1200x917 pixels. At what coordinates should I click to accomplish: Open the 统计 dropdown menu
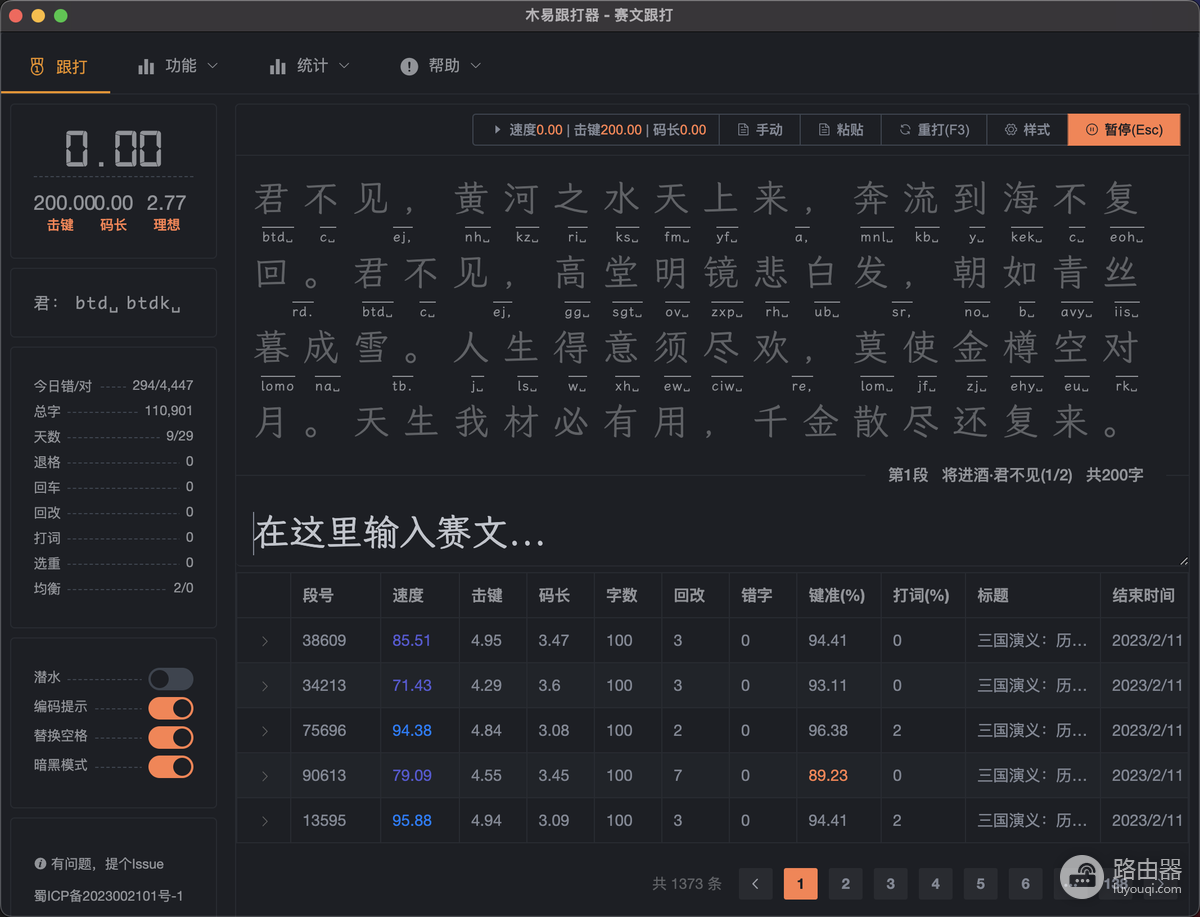tap(310, 66)
